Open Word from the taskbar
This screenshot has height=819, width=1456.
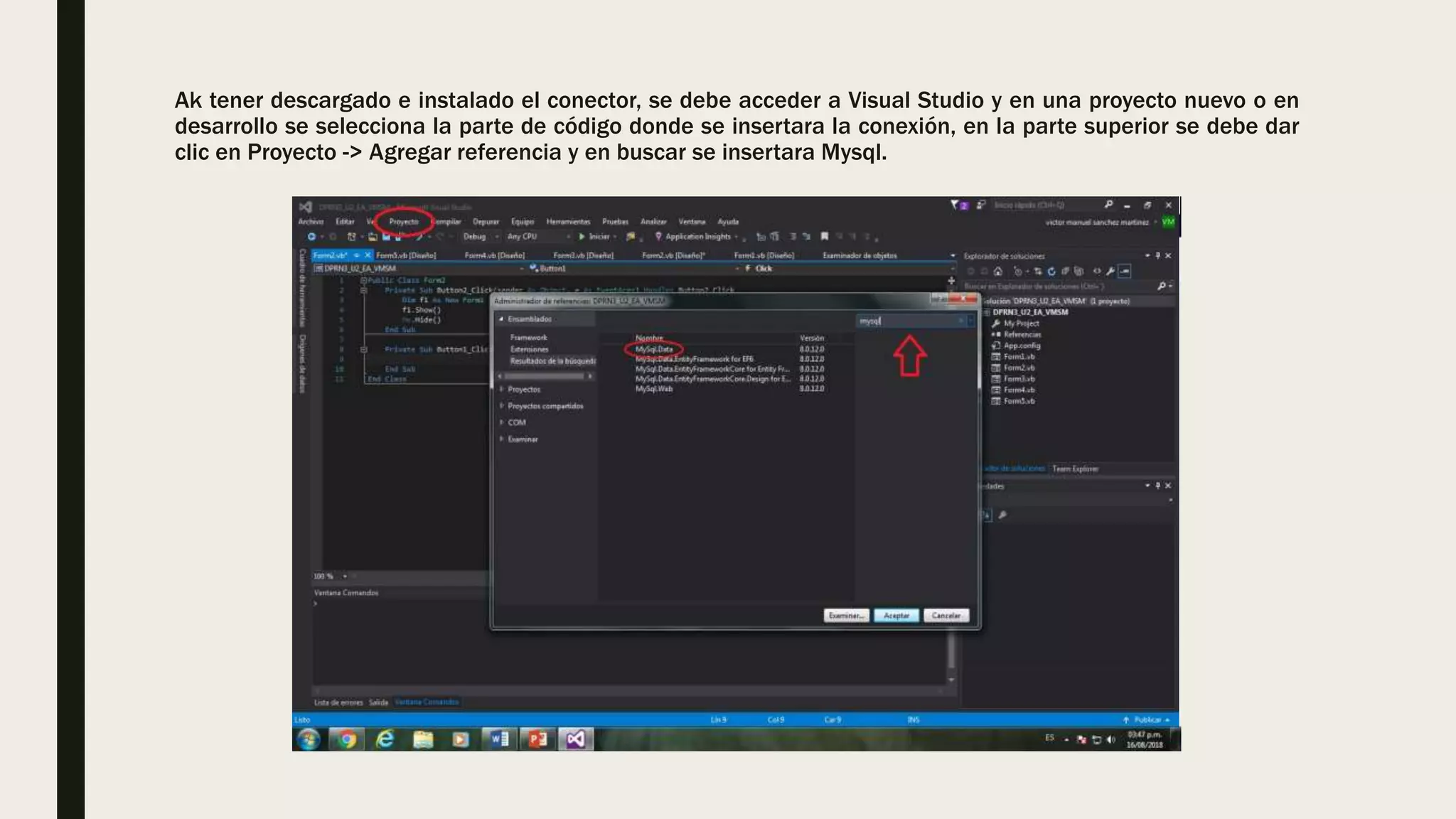point(499,739)
